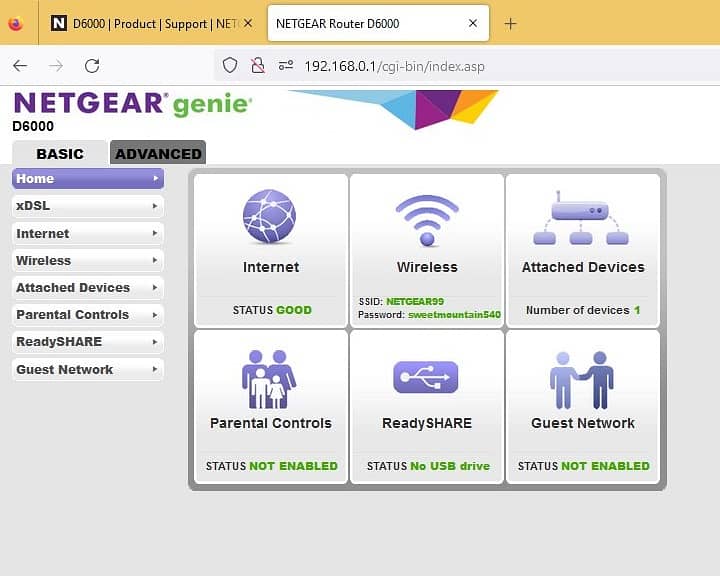Select the NETGEAR Router D6000 tab

coord(378,23)
